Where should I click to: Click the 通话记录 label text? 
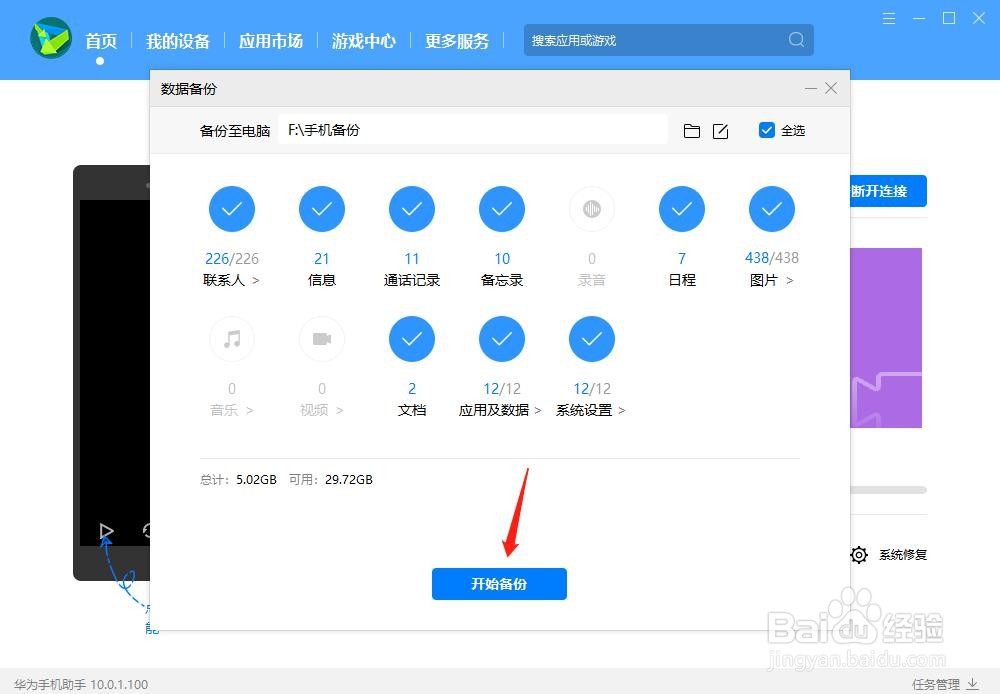point(412,280)
